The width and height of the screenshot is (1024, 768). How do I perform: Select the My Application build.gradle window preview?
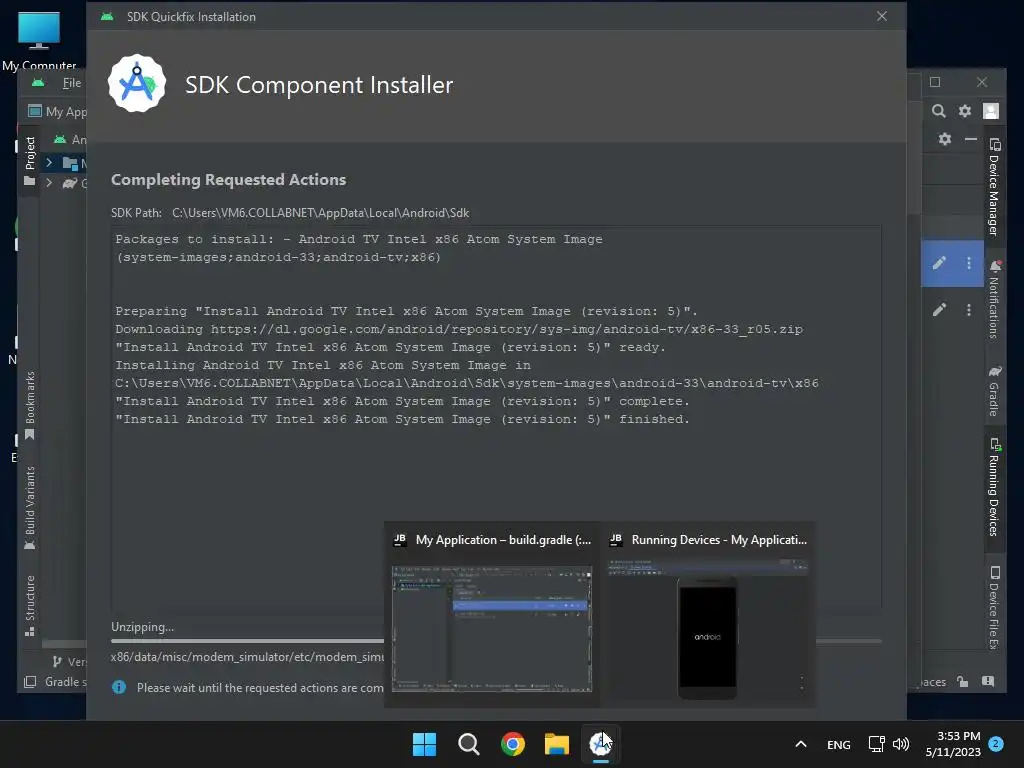pos(492,615)
